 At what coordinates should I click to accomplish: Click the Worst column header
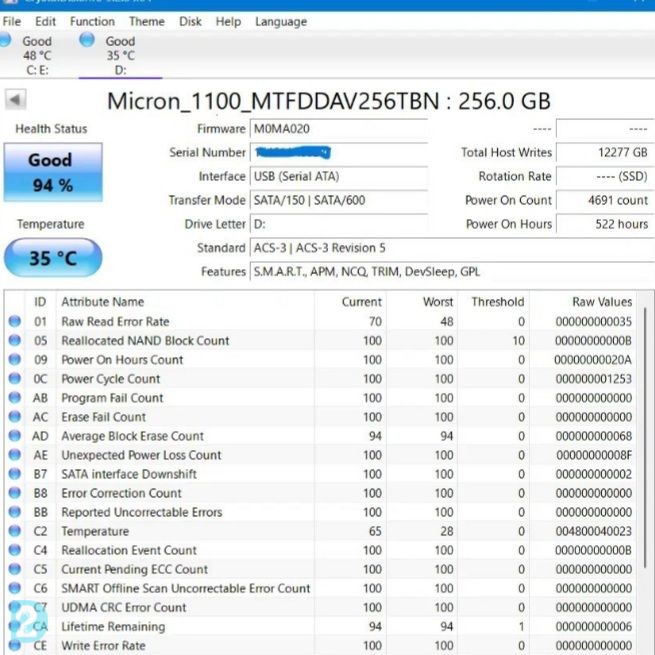tap(422, 302)
